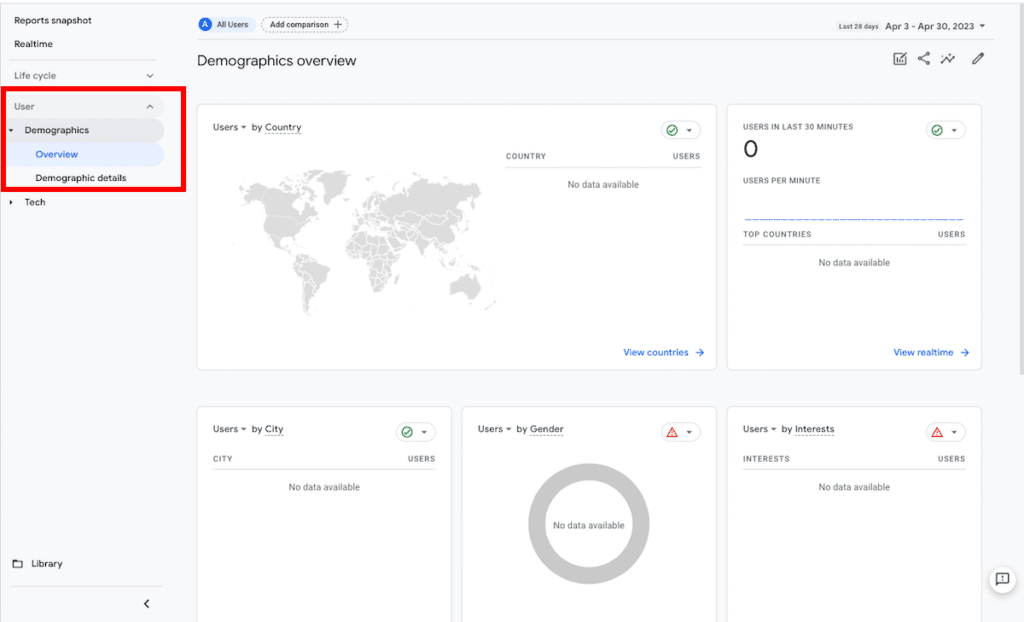This screenshot has height=622, width=1024.
Task: Collapse sidebar using the left chevron
Action: [146, 604]
